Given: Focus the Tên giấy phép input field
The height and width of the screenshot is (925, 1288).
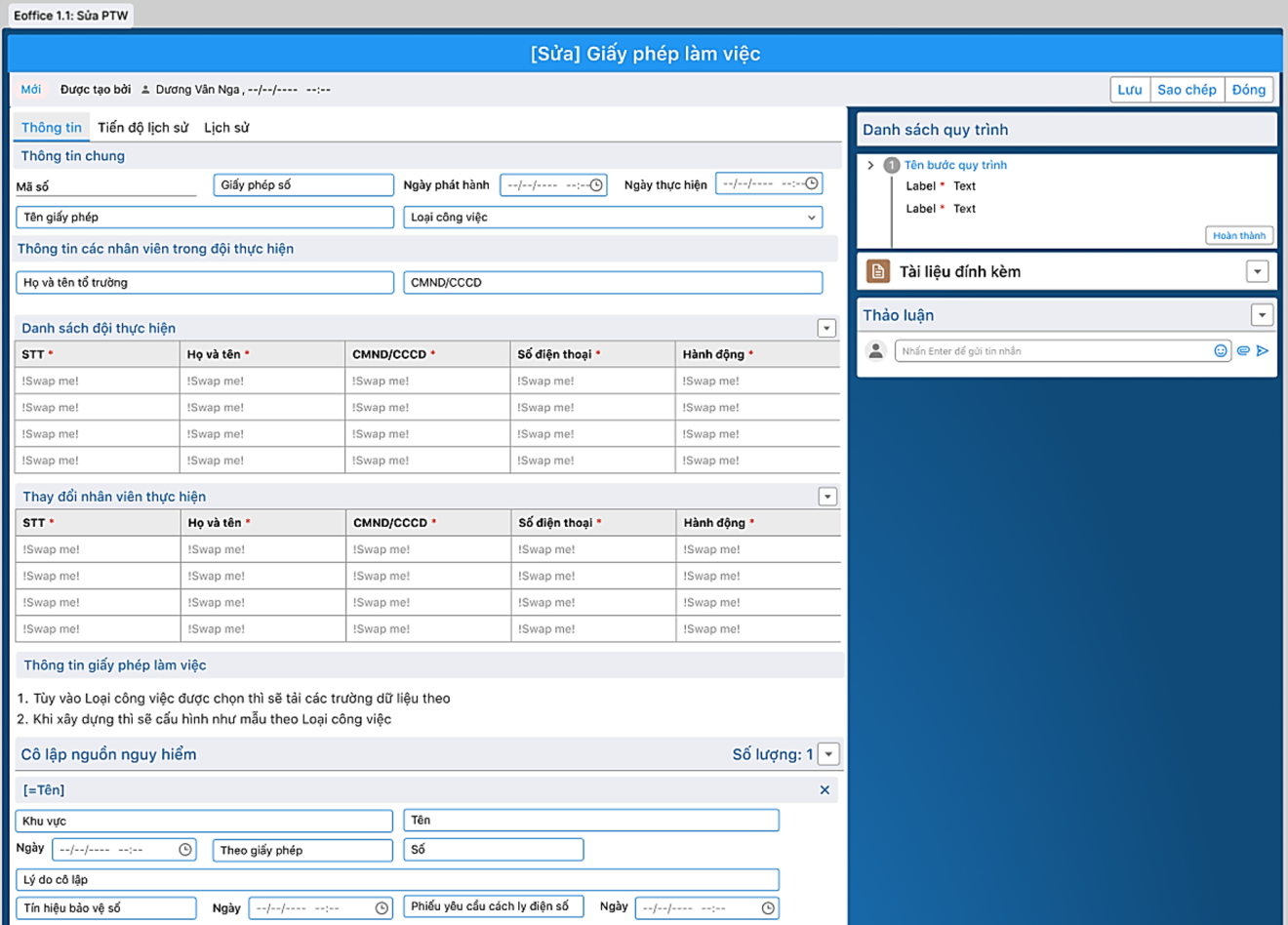Looking at the screenshot, I should point(205,218).
